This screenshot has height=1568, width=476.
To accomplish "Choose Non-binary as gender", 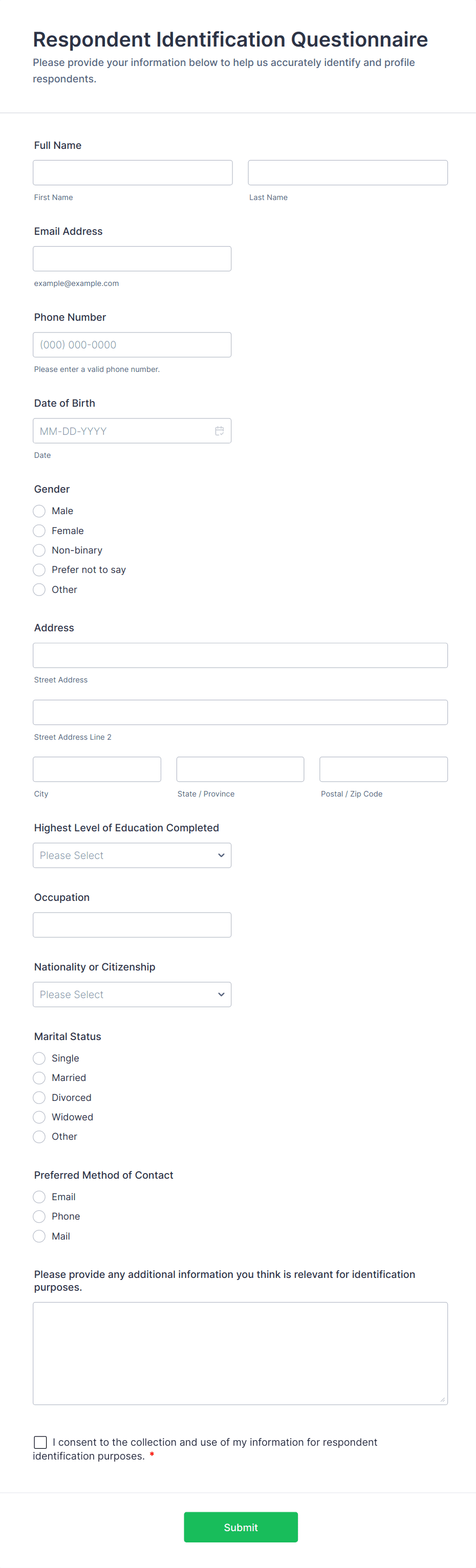I will pos(39,550).
